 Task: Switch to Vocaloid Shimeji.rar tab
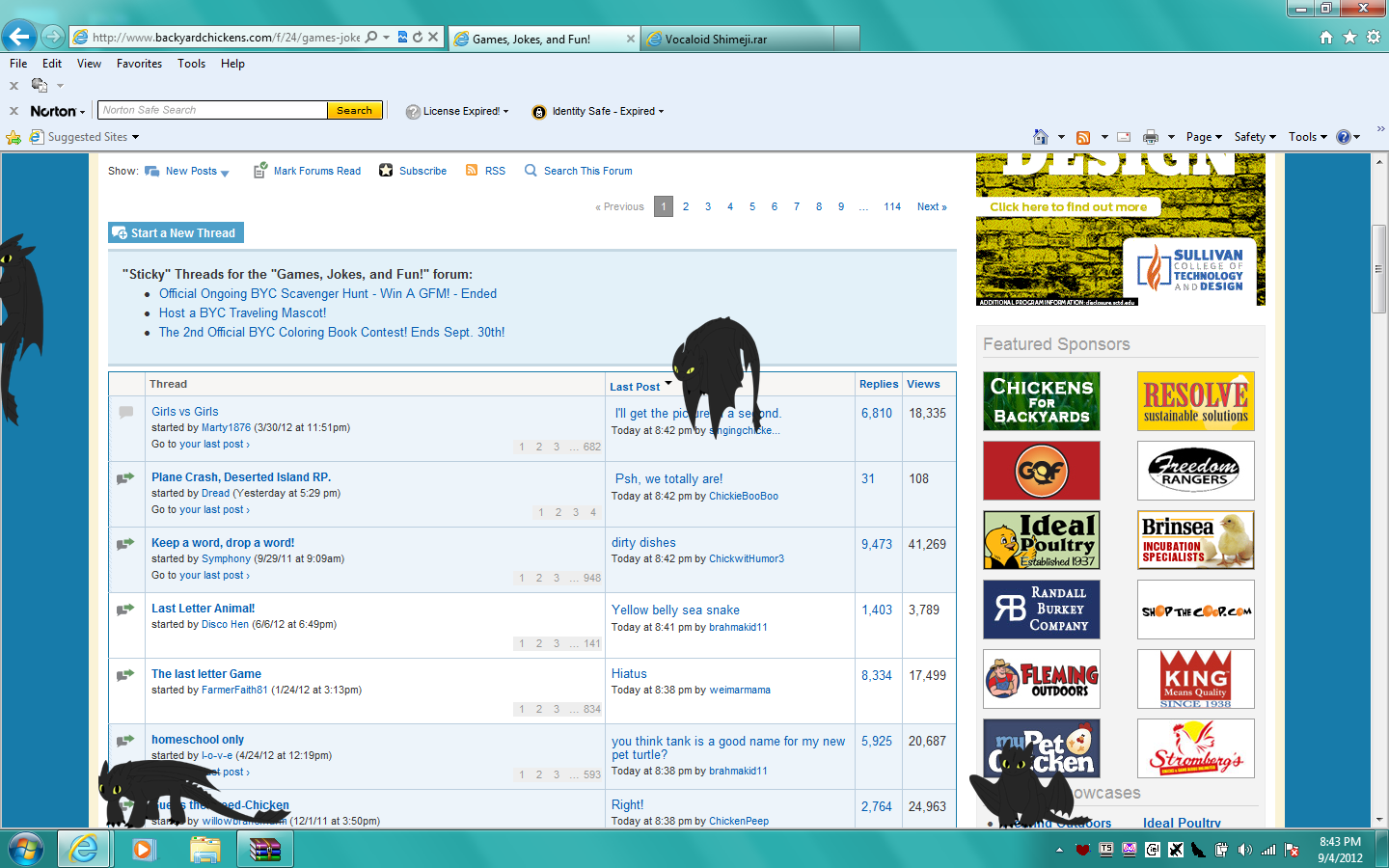click(x=738, y=40)
